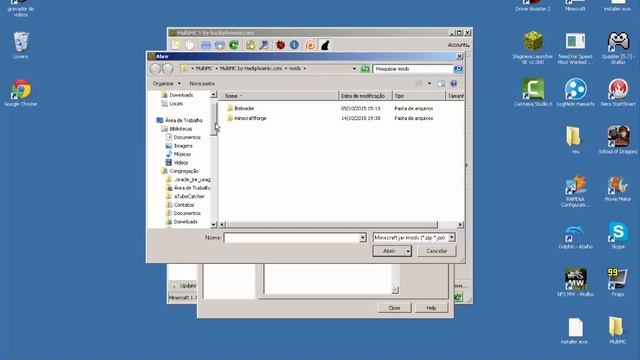Screen dimensions: 640x360
Task: Select Imagens library in navigation pane
Action: pos(179,146)
